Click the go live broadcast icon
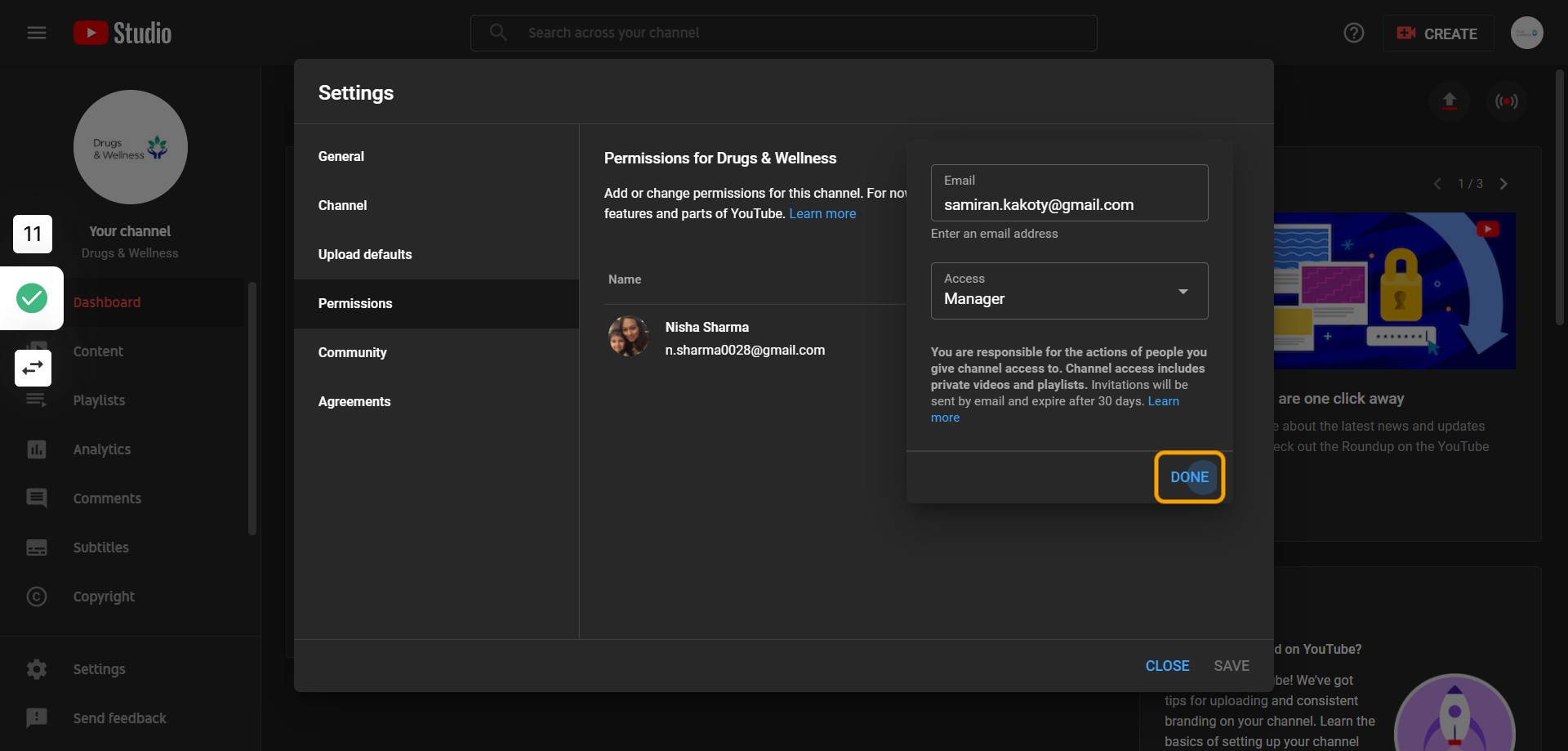Screen dimensions: 1568x751 (x=1507, y=101)
